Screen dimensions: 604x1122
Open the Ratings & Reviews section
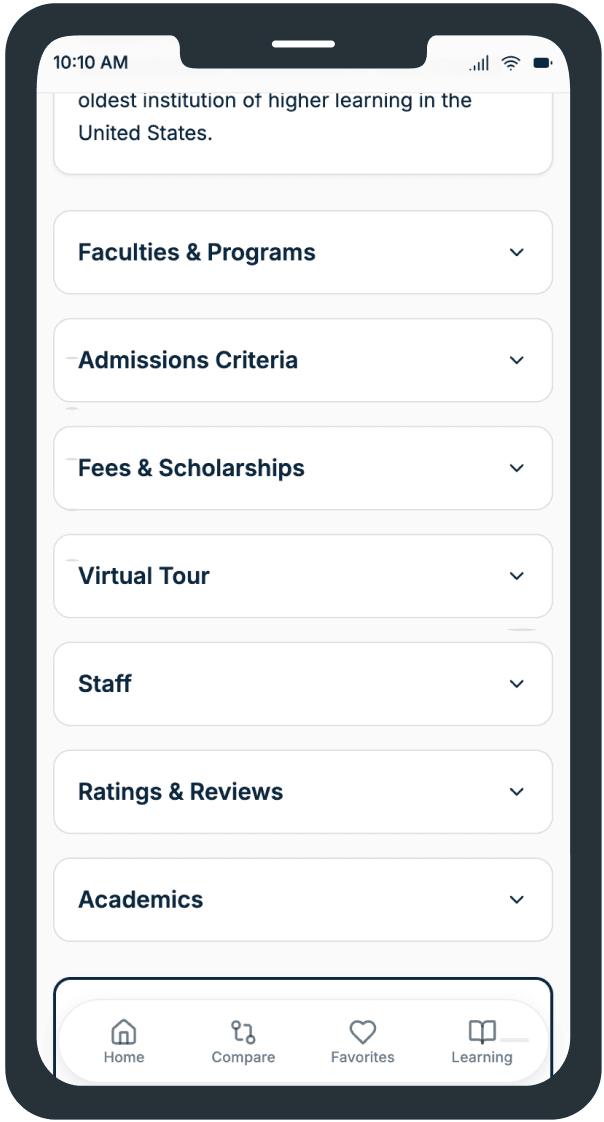[181, 792]
